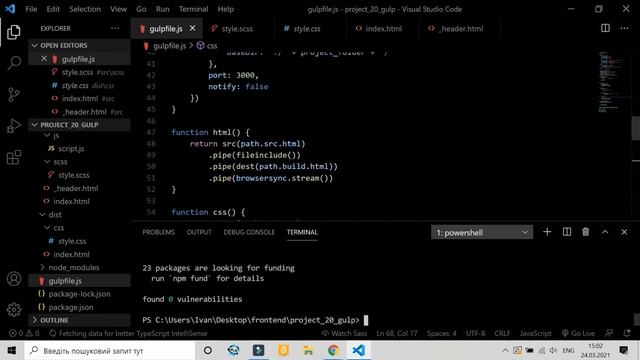This screenshot has height=360, width=640.
Task: Expand the node_modules folder
Action: click(69, 267)
